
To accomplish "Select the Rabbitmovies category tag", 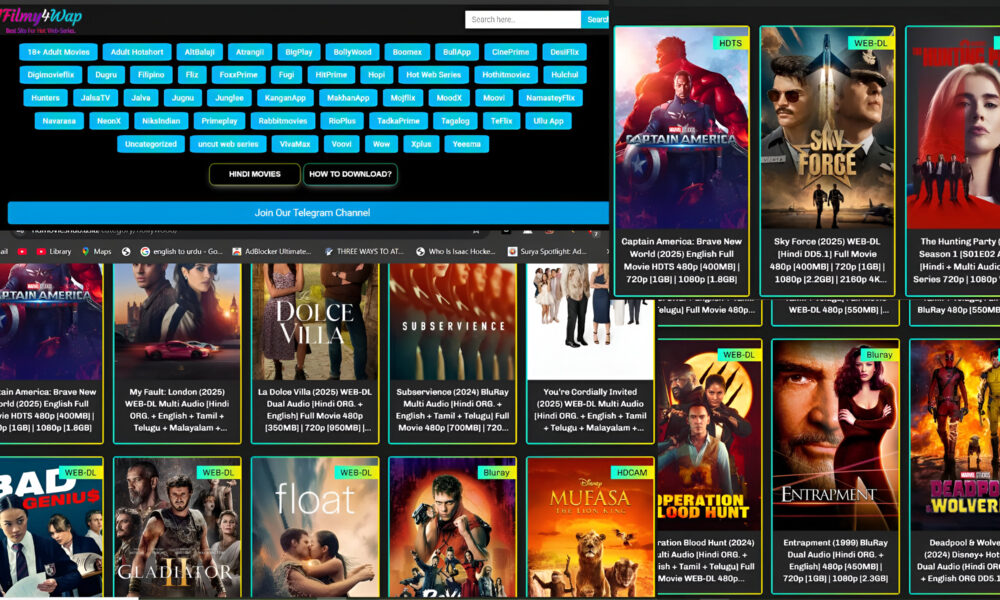I will [283, 121].
